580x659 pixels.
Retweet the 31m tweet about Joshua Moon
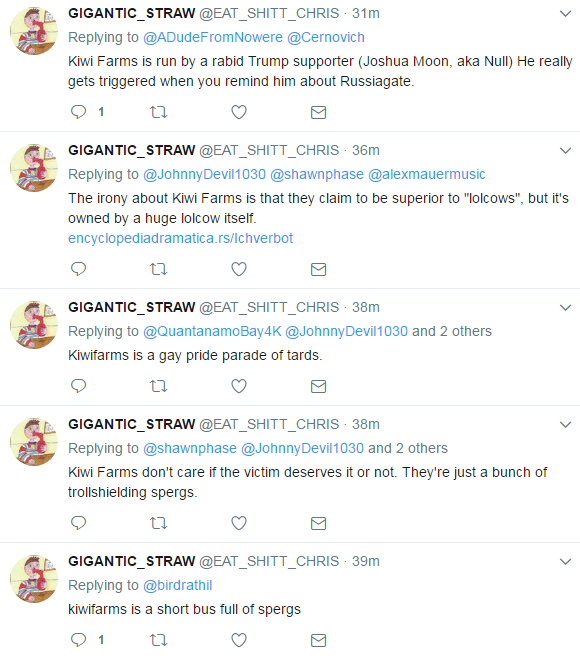click(x=158, y=112)
